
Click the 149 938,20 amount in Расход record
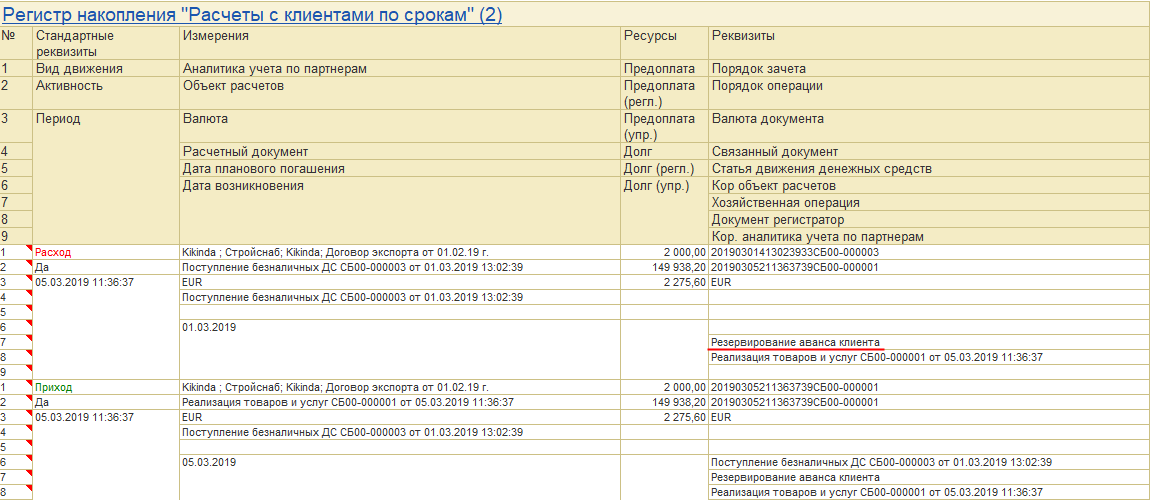pos(665,267)
